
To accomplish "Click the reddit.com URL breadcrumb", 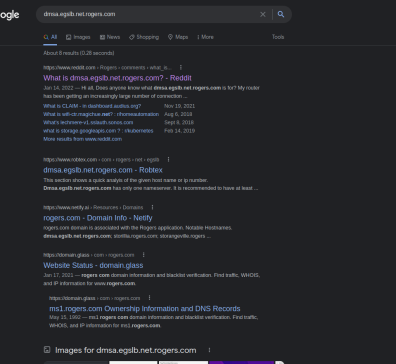I will tap(107, 68).
